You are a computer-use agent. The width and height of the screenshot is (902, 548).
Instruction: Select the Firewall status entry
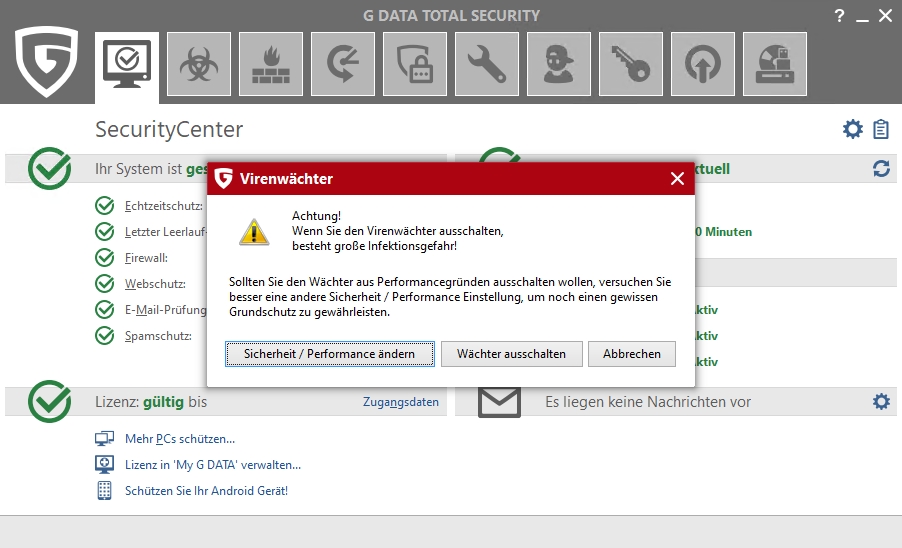coord(146,258)
